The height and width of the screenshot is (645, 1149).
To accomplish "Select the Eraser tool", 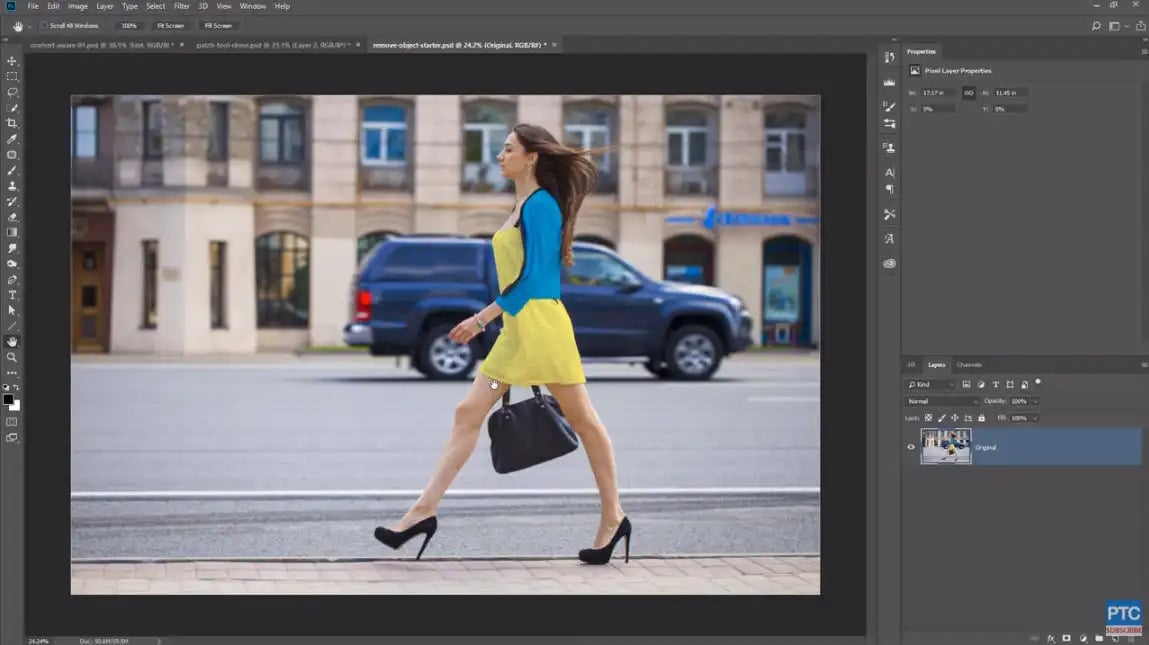I will pyautogui.click(x=12, y=217).
